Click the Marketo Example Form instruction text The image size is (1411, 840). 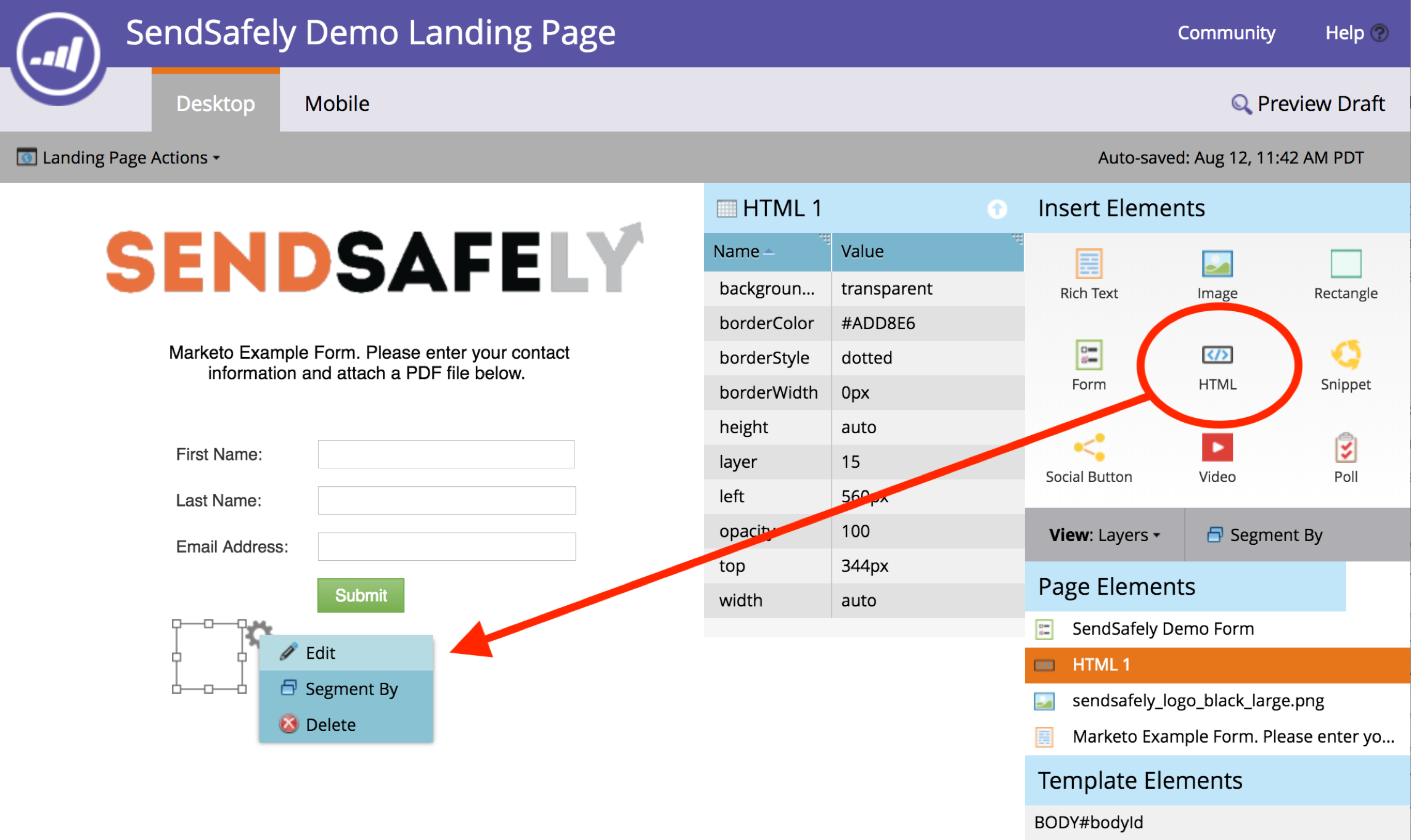pyautogui.click(x=369, y=362)
